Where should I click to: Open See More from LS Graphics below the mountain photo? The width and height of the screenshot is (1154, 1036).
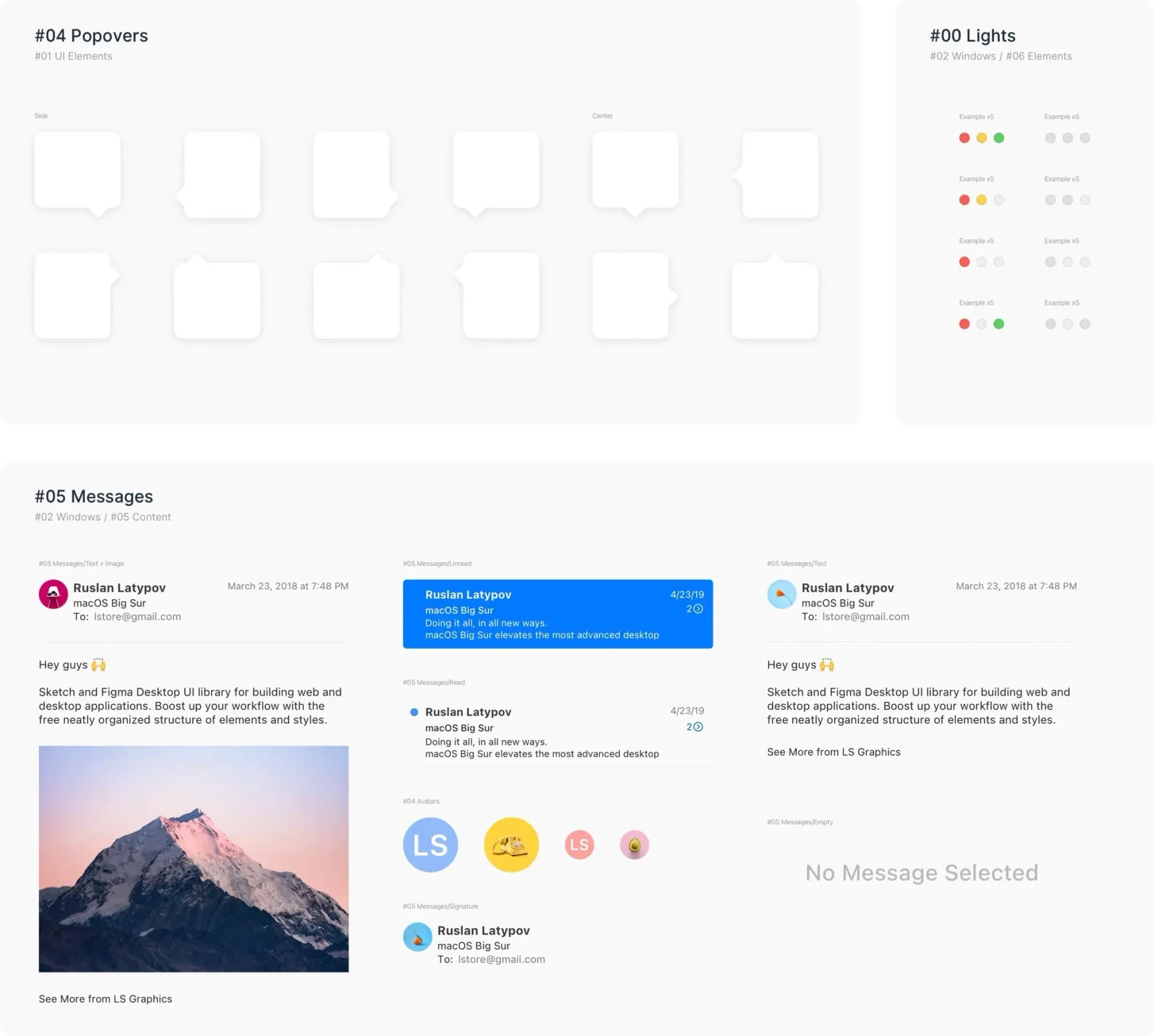[x=105, y=999]
